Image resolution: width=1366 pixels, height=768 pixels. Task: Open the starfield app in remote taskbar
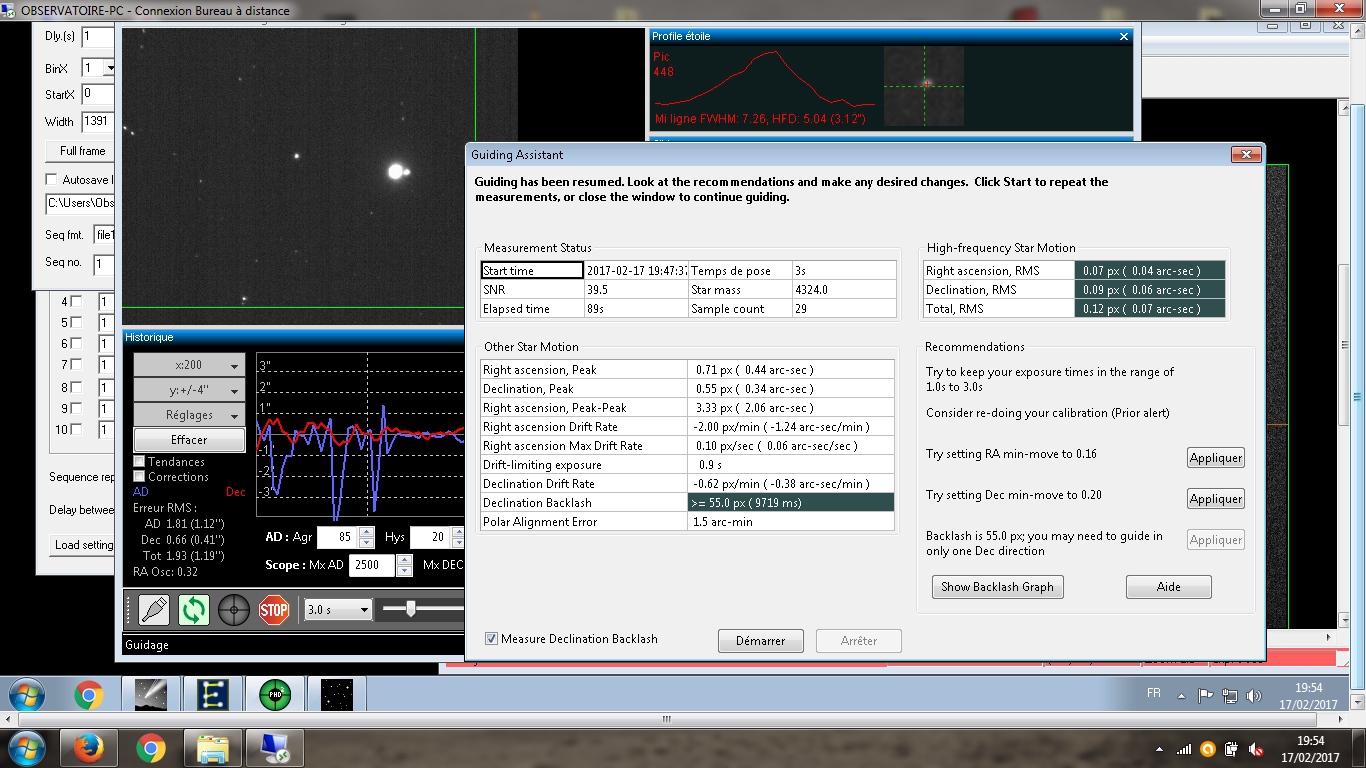click(x=335, y=694)
